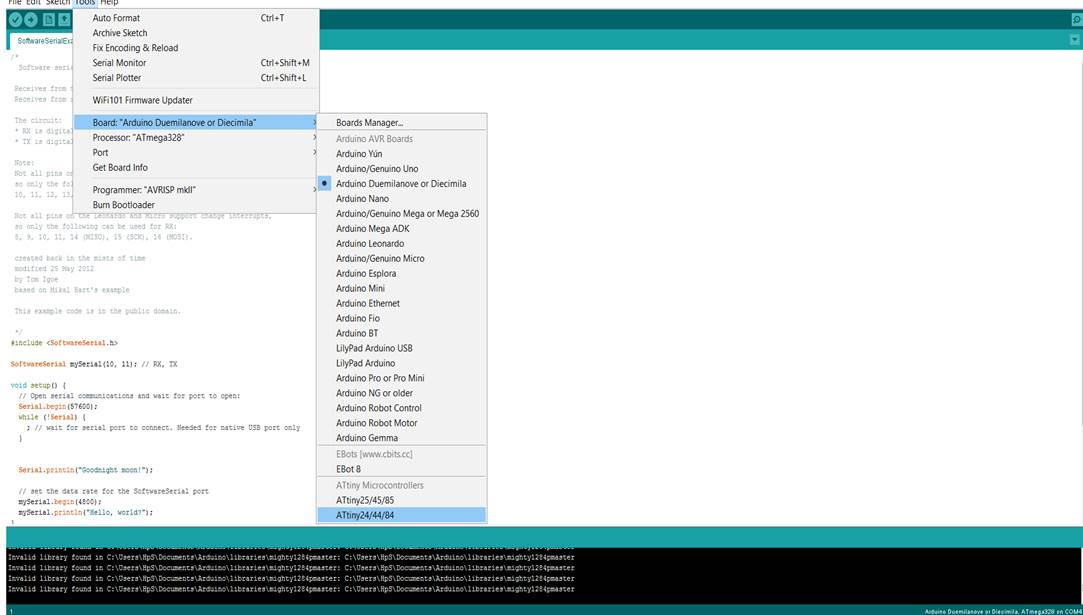Open WiFi101 Firmware Updater
The width and height of the screenshot is (1083, 615).
[x=195, y=100]
